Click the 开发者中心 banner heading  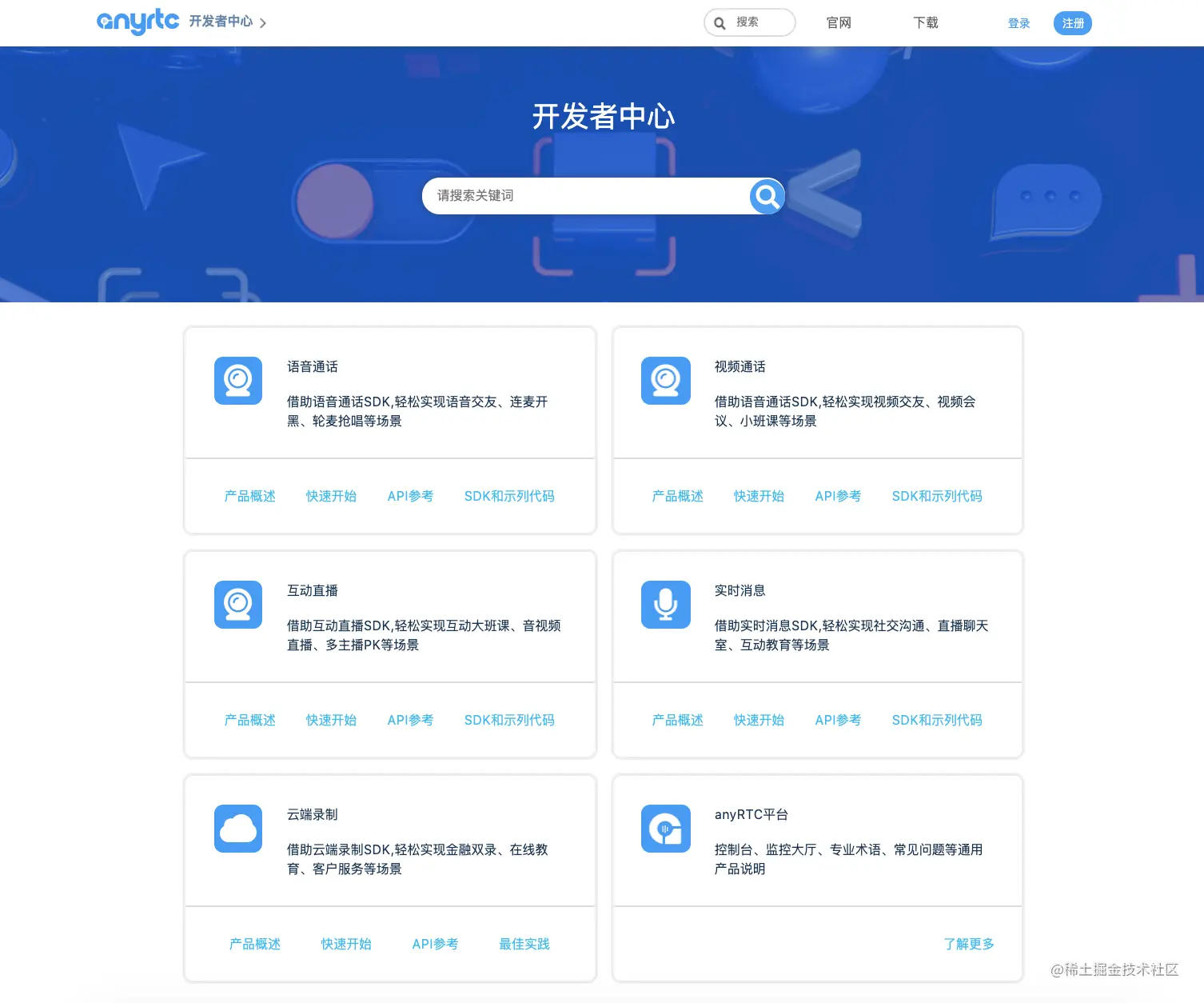(x=604, y=117)
